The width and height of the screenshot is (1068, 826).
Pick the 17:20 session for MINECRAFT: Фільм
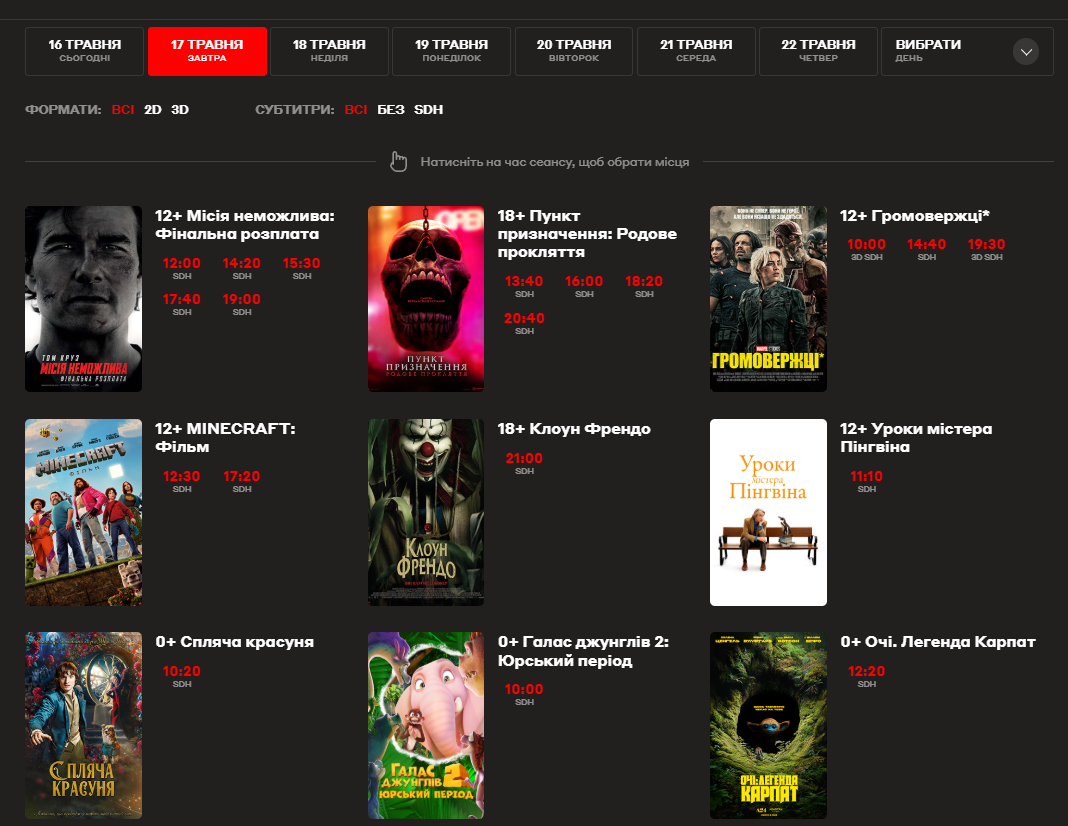coord(242,481)
